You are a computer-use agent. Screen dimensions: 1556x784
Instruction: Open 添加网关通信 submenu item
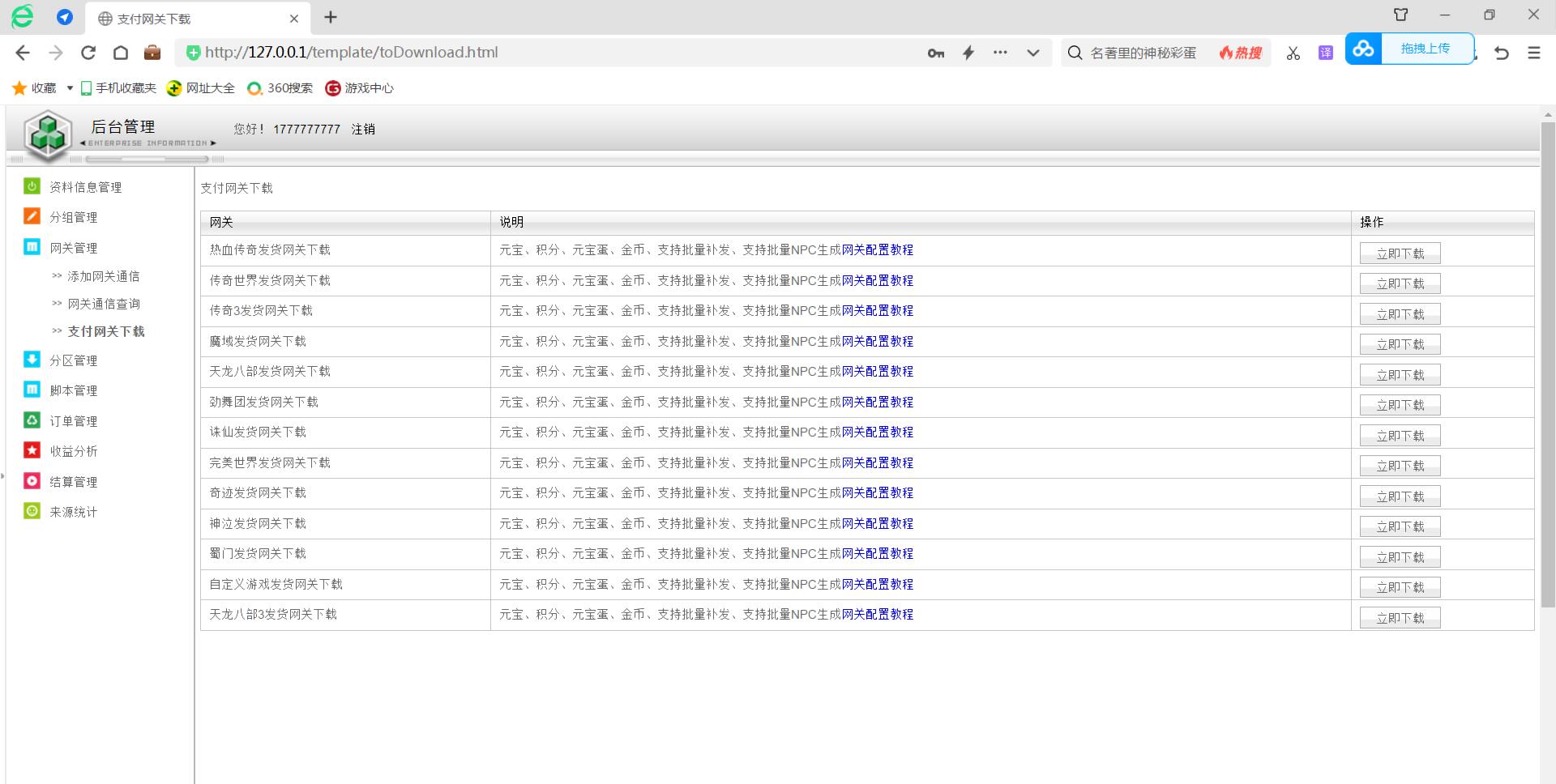(x=103, y=276)
